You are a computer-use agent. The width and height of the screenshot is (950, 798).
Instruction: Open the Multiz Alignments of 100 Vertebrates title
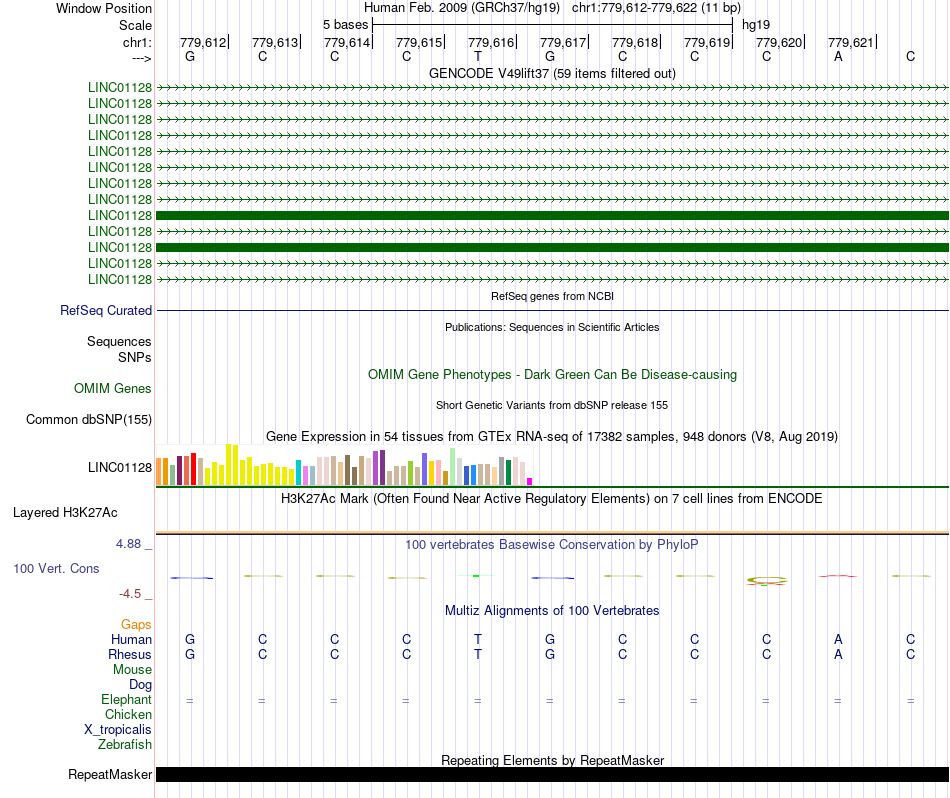[552, 610]
